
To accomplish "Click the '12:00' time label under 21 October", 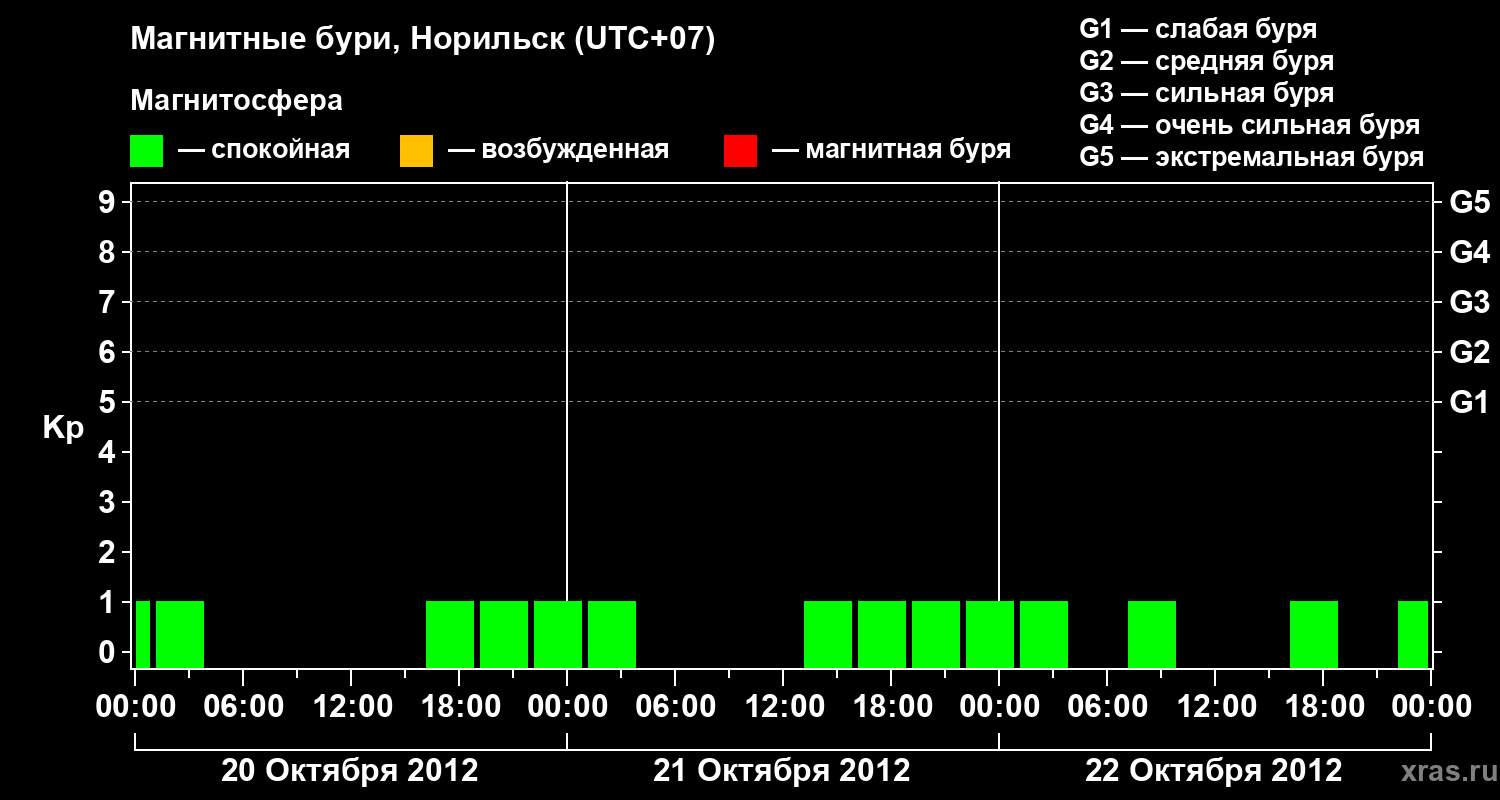I will [783, 707].
